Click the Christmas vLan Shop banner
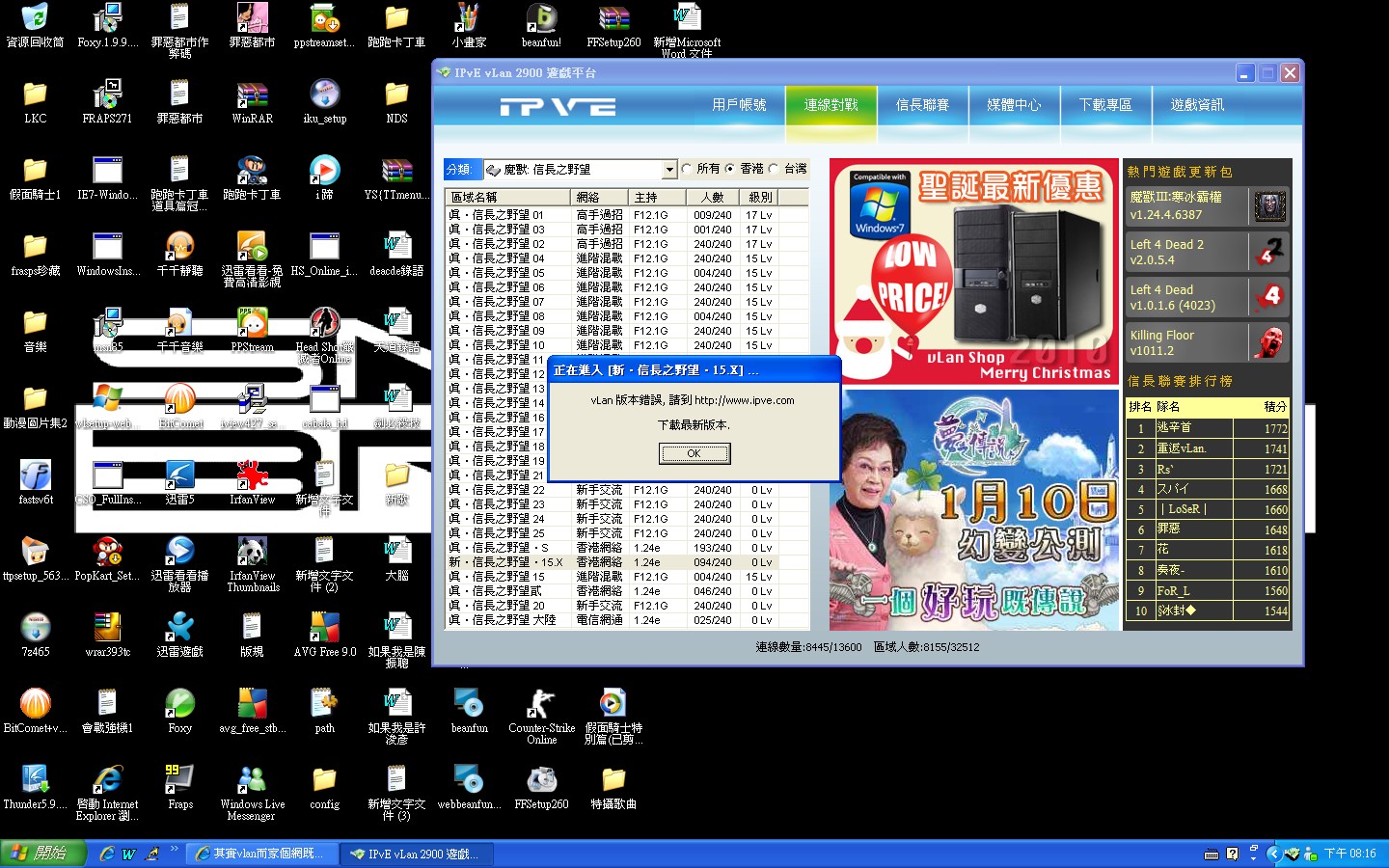The height and width of the screenshot is (868, 1389). point(974,272)
